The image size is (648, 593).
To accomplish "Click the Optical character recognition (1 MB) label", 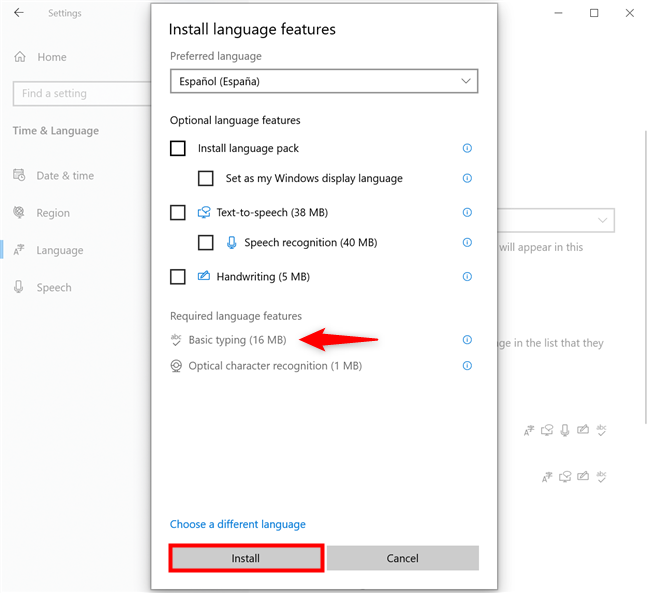I will 275,366.
